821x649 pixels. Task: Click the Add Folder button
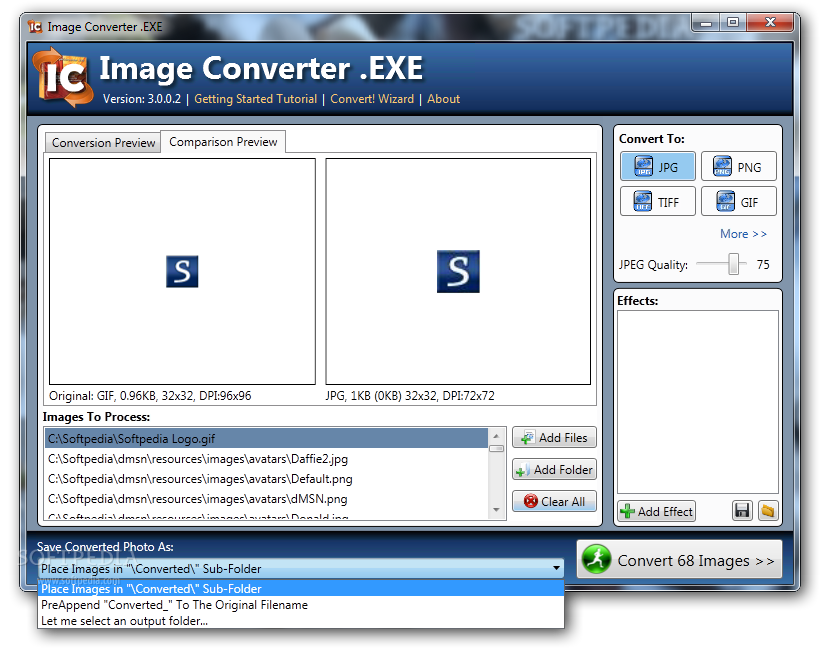[554, 469]
